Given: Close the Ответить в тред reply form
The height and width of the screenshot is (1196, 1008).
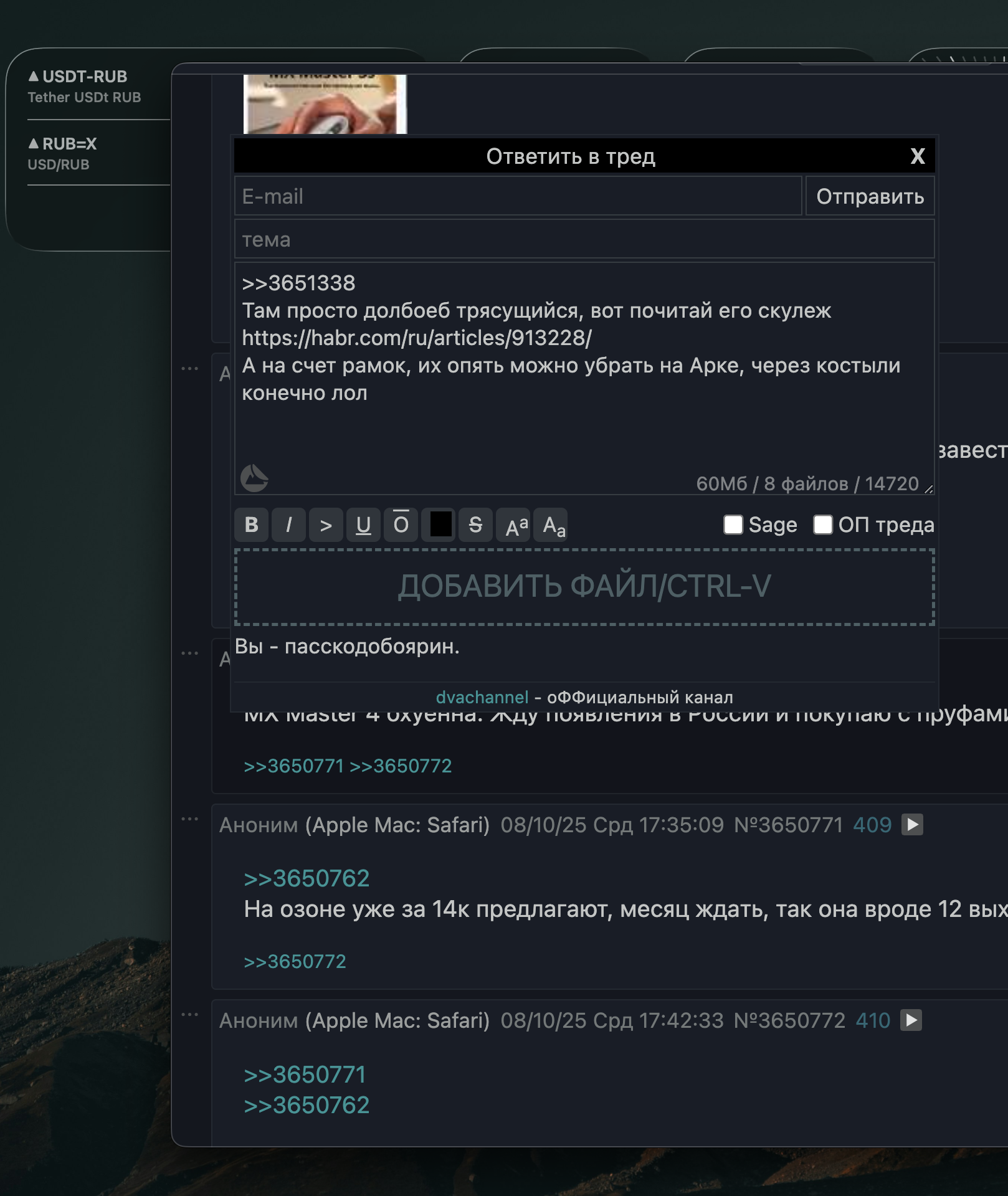Looking at the screenshot, I should 917,156.
